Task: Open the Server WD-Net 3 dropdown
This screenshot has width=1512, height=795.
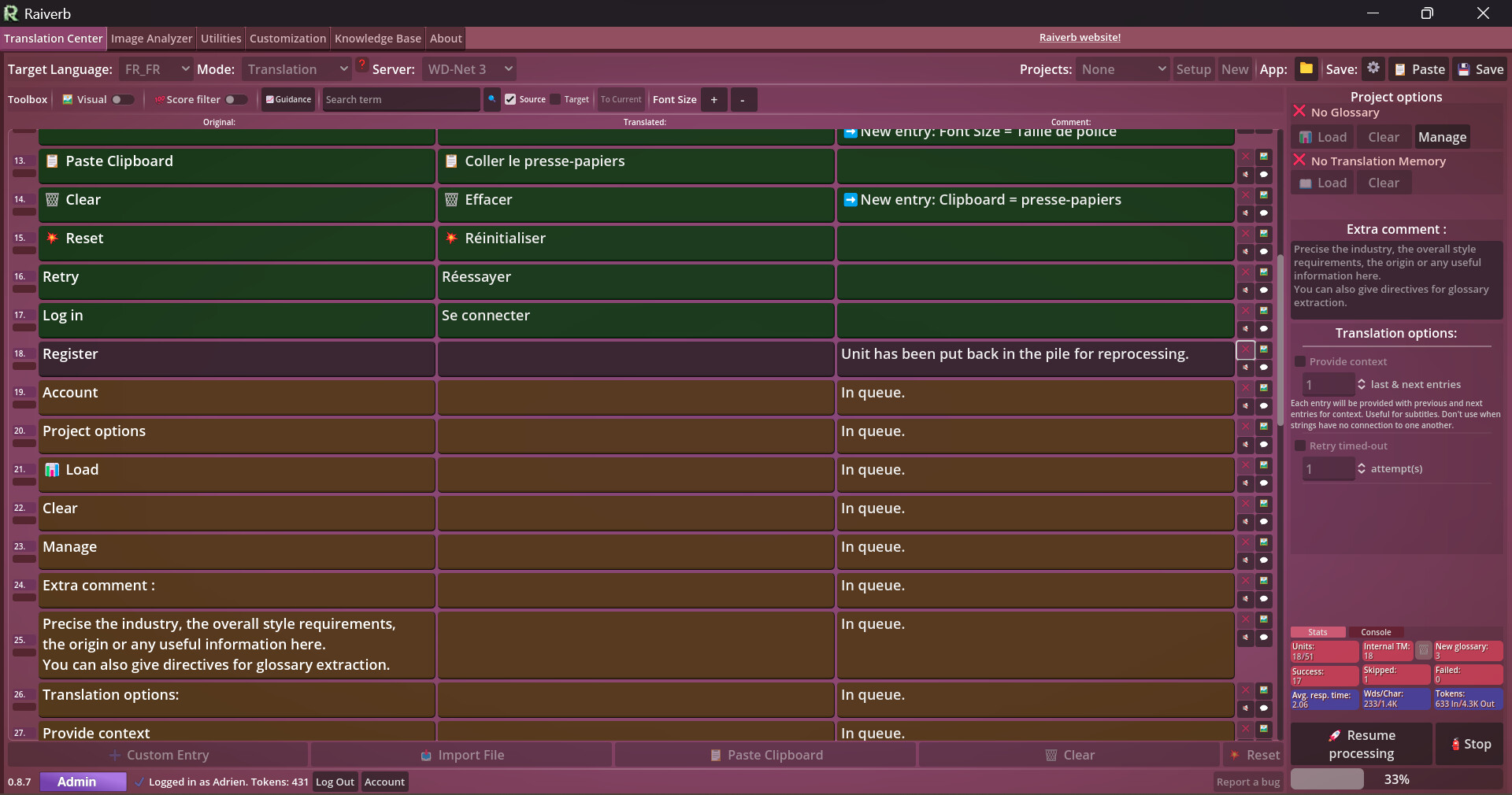Action: tap(468, 68)
